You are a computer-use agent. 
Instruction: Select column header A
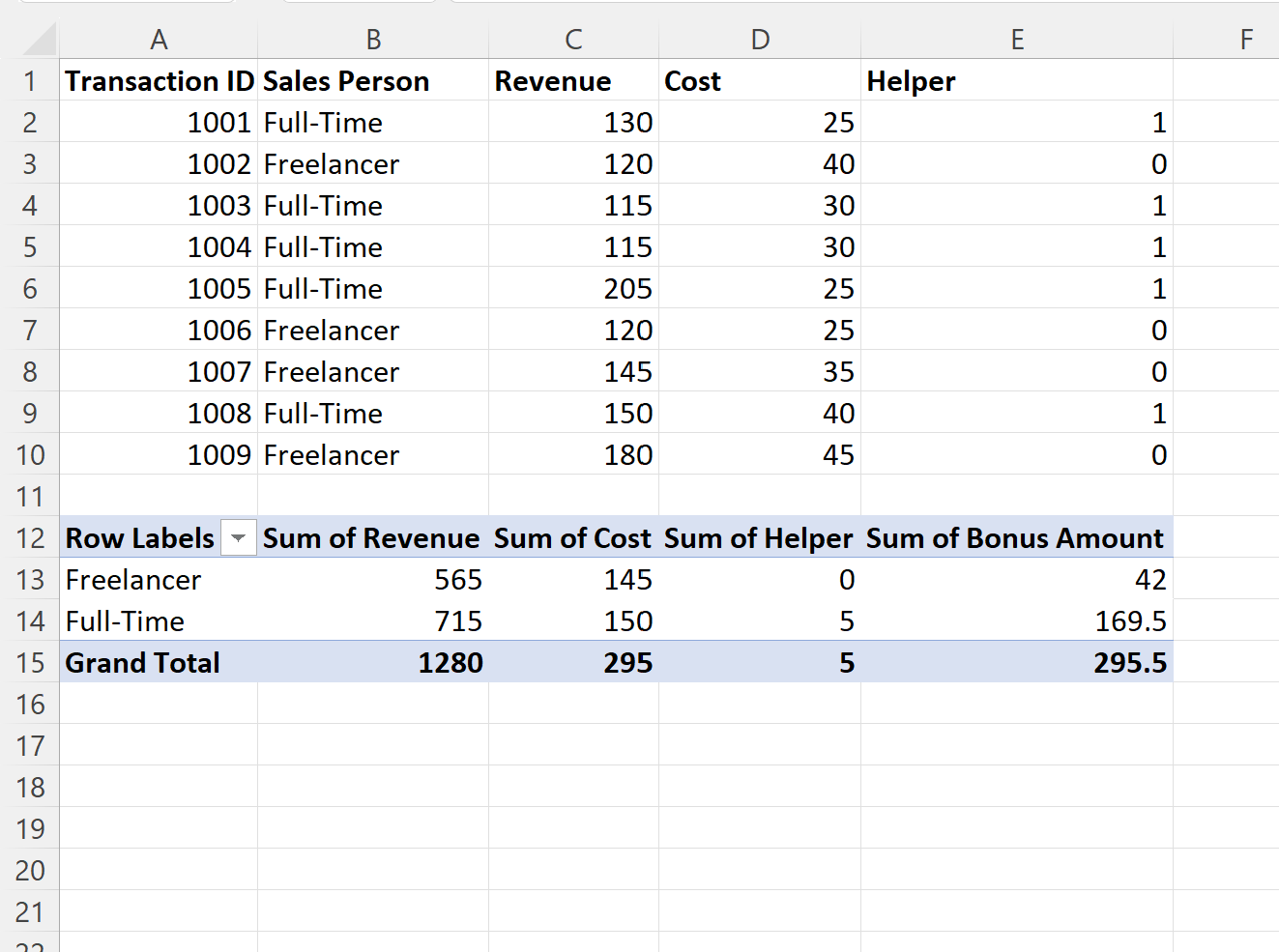[159, 40]
